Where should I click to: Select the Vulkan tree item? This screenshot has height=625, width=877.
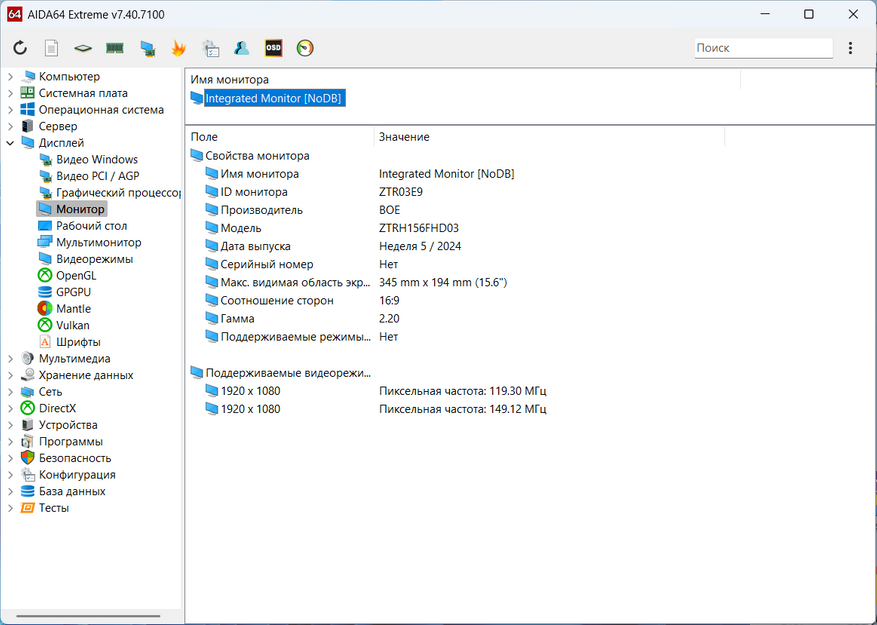click(72, 325)
